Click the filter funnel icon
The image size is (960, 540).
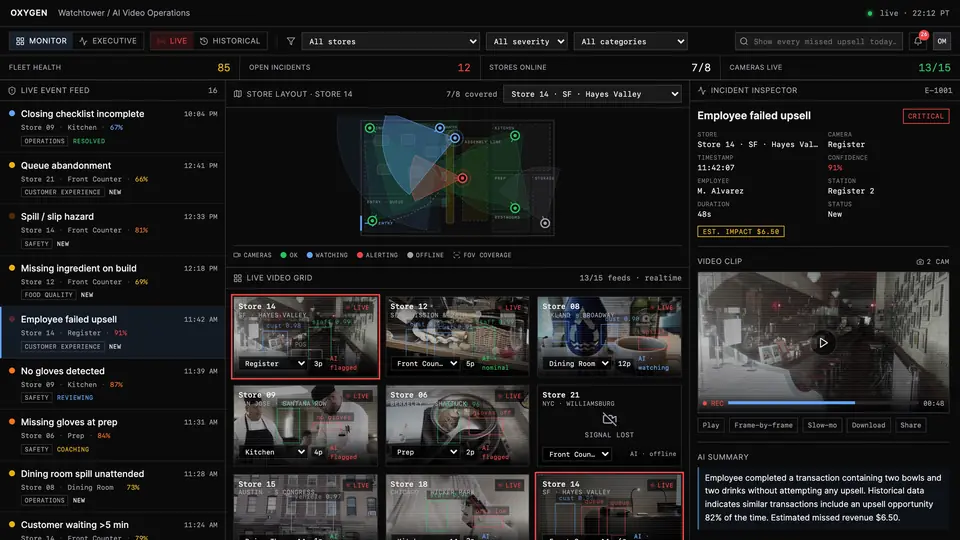[291, 41]
